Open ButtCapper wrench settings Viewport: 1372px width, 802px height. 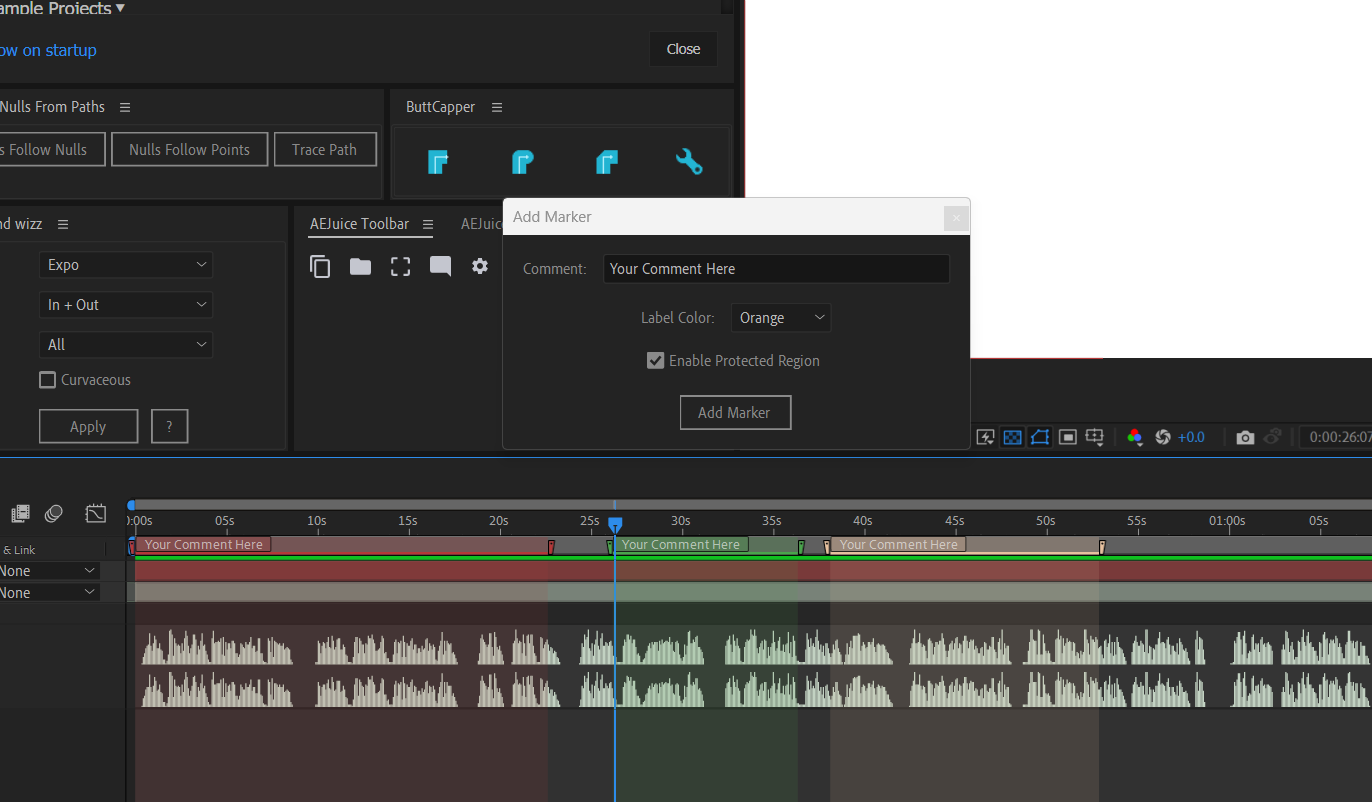click(689, 161)
